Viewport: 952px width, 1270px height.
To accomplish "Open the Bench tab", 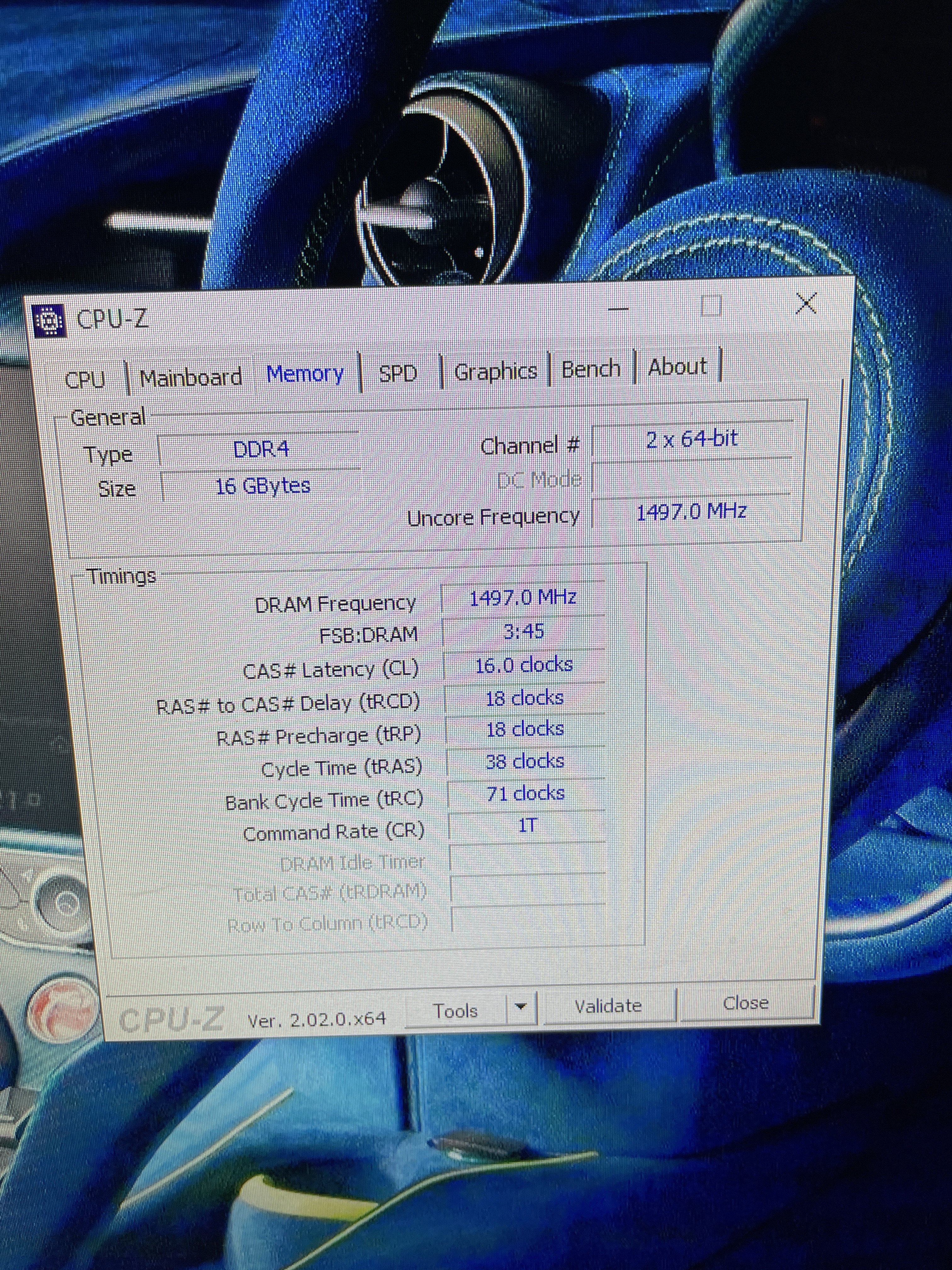I will tap(591, 369).
